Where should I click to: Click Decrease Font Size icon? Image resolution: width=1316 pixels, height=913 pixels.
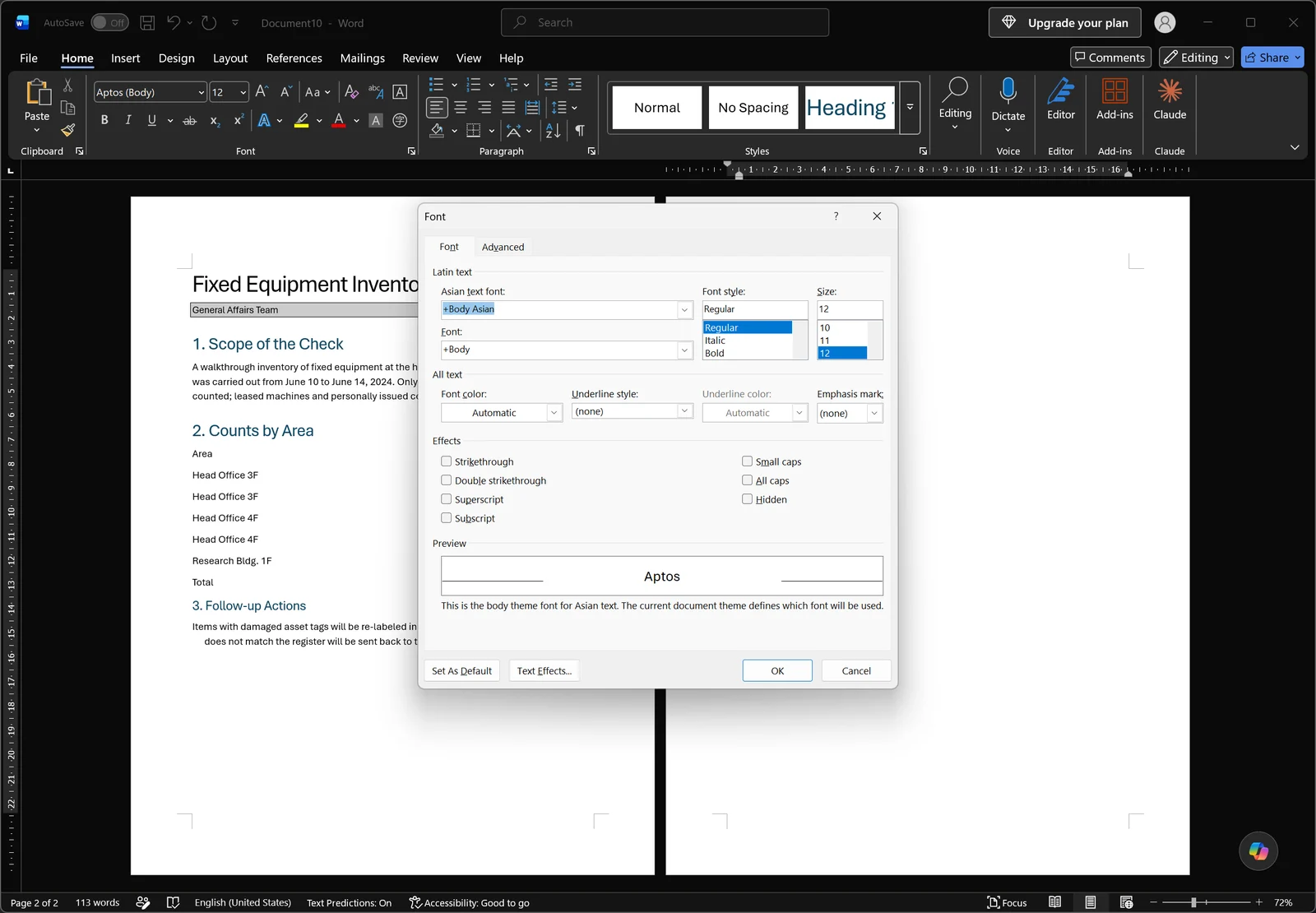(285, 91)
